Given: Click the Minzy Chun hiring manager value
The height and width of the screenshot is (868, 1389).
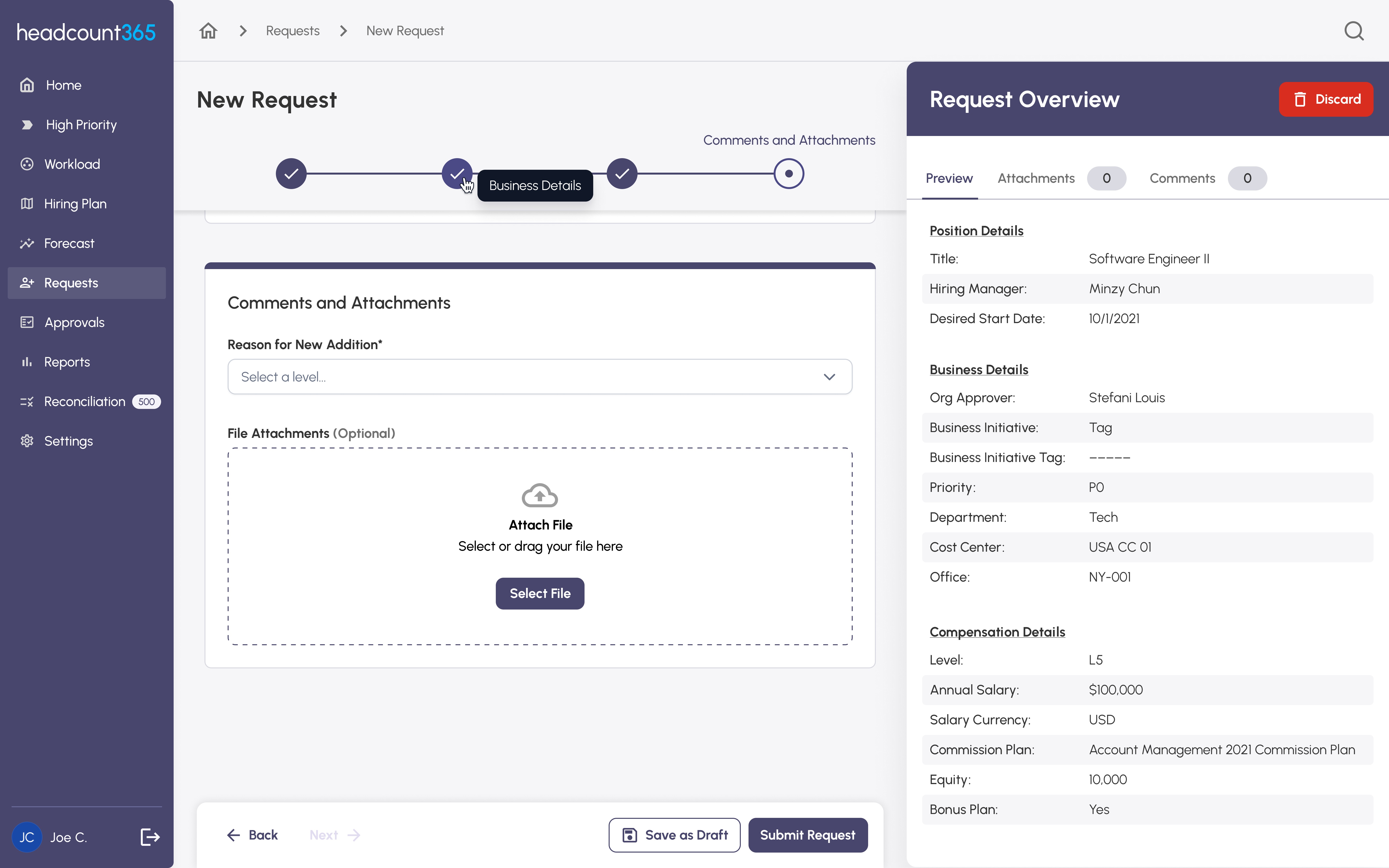Looking at the screenshot, I should [1124, 289].
